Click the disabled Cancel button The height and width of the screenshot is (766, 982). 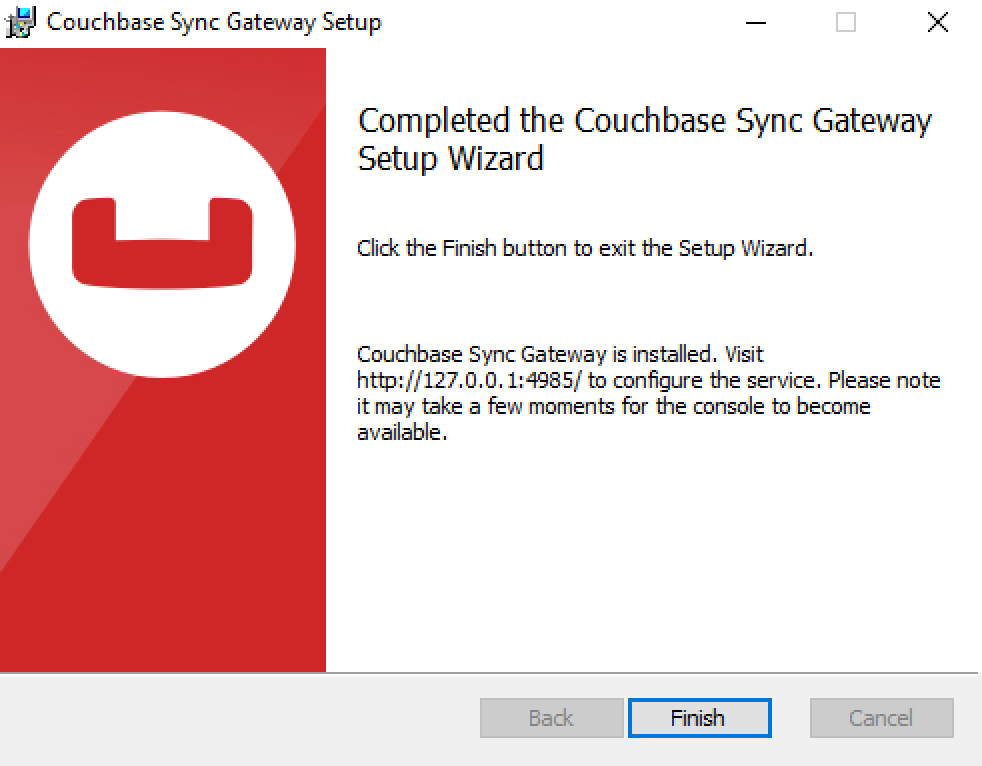click(881, 718)
